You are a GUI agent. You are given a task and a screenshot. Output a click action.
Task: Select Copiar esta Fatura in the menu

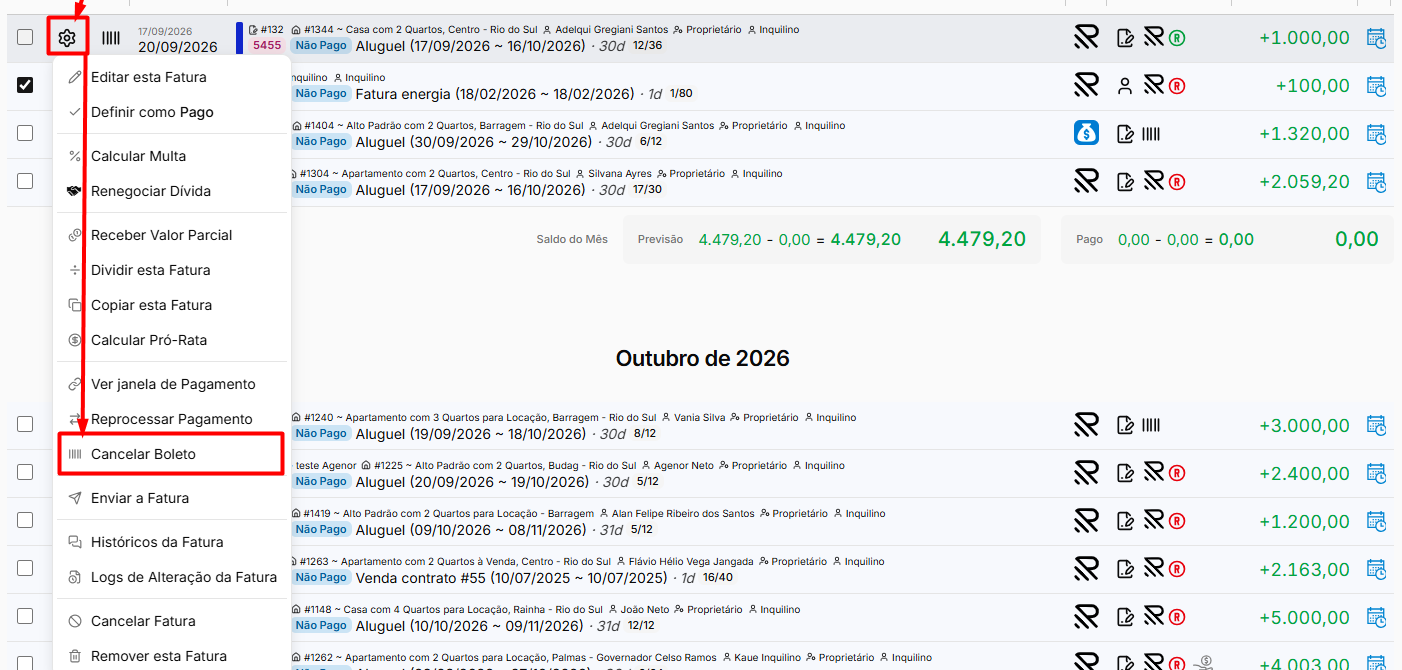click(171, 305)
